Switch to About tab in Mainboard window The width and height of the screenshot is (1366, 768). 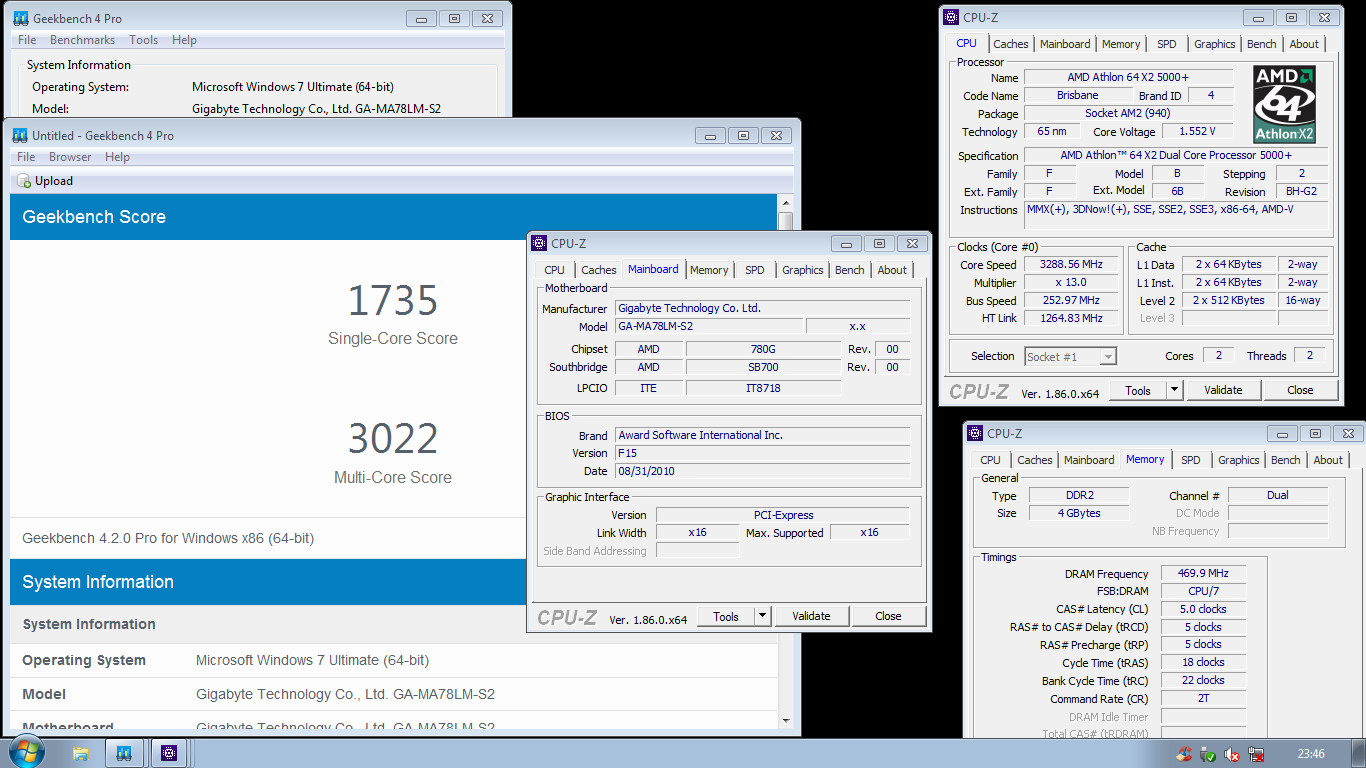(892, 270)
